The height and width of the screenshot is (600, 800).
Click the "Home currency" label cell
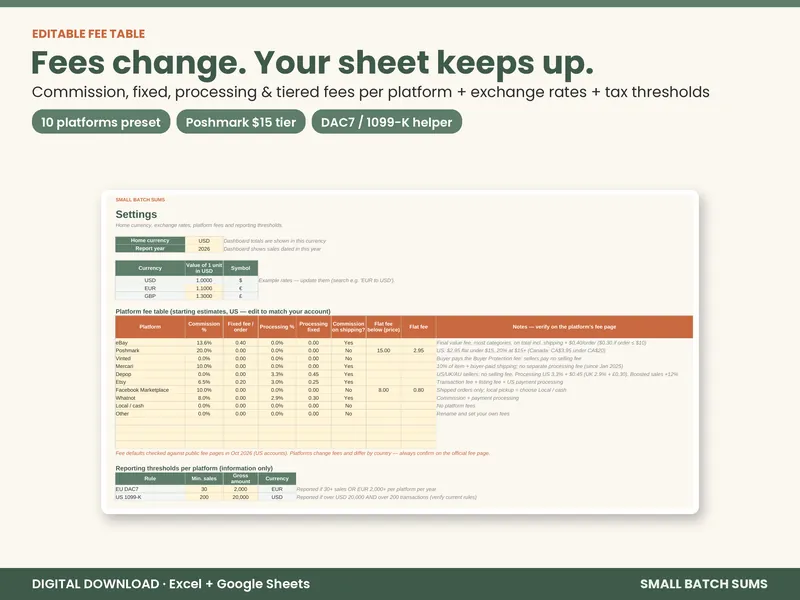[x=150, y=241]
